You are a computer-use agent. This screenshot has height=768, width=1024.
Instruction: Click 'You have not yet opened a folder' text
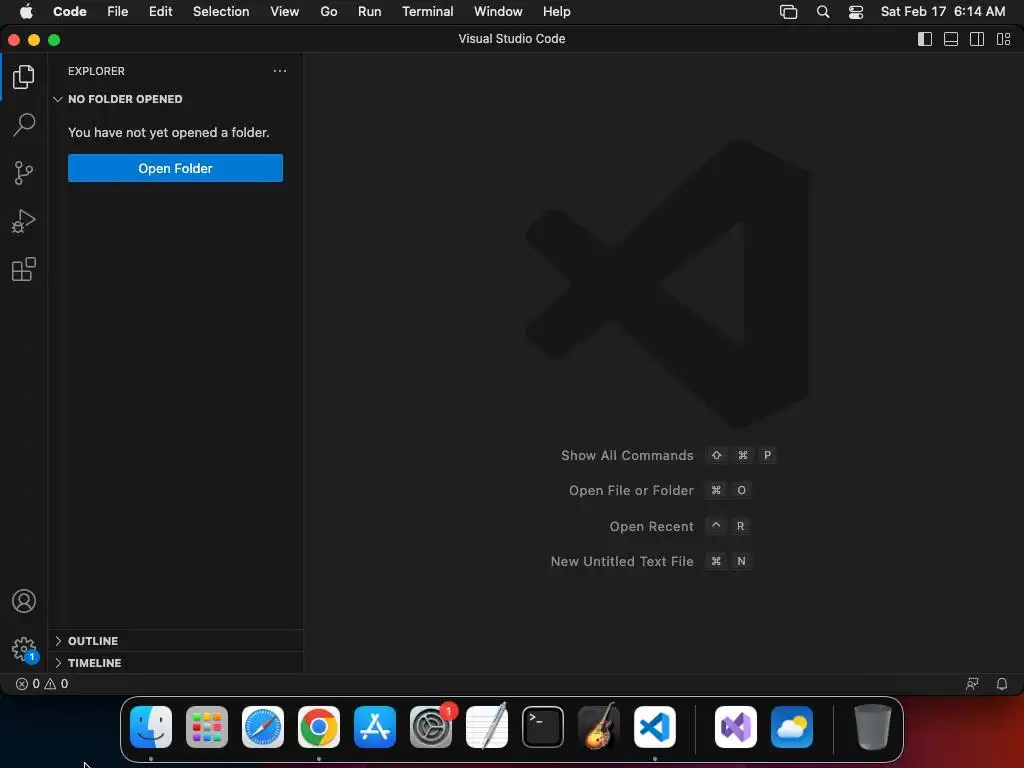(x=168, y=133)
